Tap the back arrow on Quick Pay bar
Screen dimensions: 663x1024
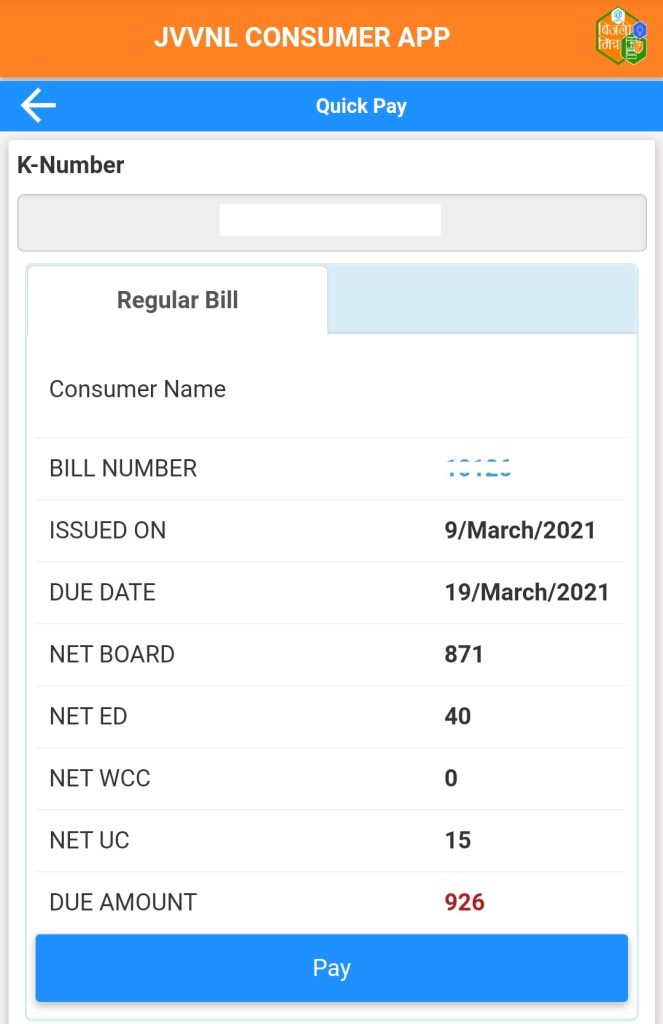(x=36, y=104)
